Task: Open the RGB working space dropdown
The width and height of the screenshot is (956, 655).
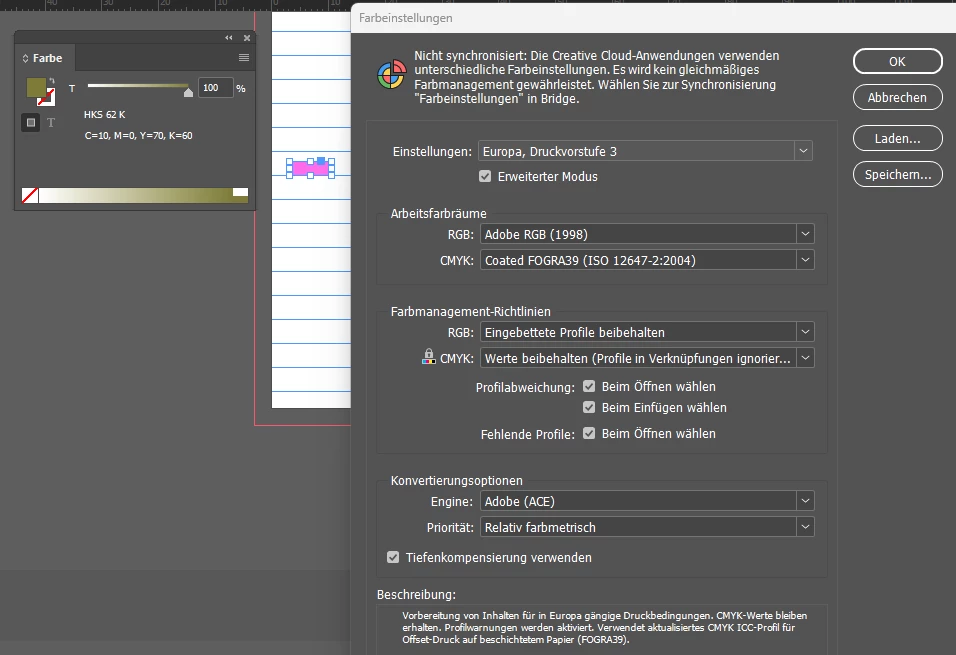Action: click(x=647, y=234)
